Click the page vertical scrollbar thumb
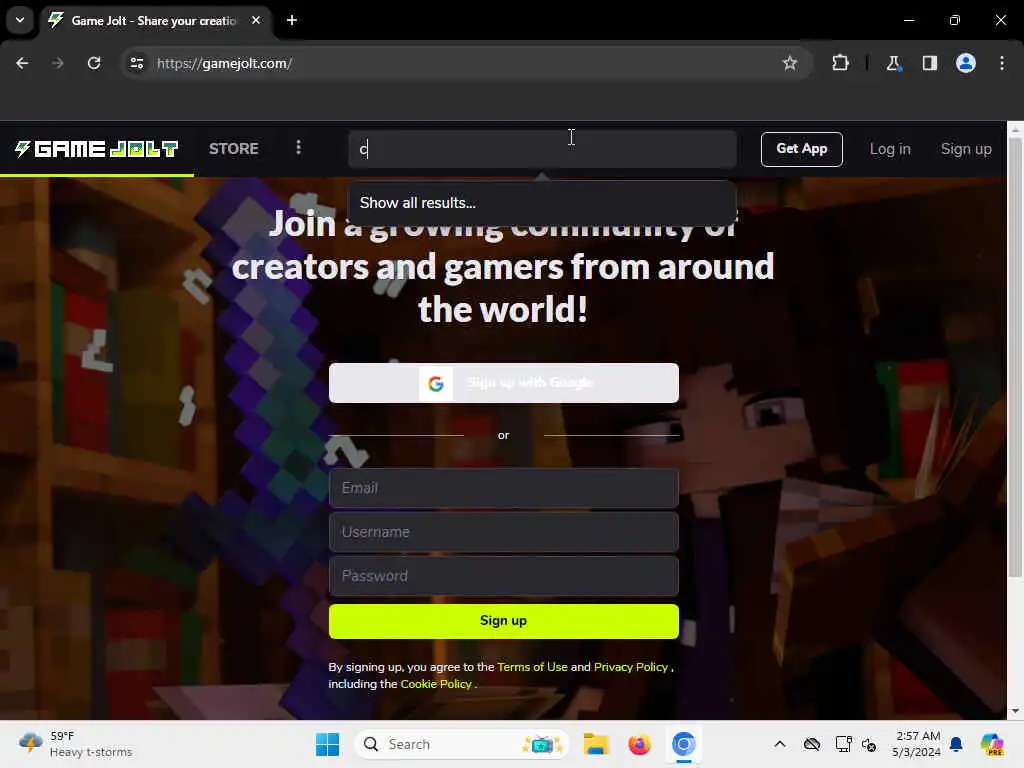Screen dimensions: 1024x768 [x=1015, y=356]
